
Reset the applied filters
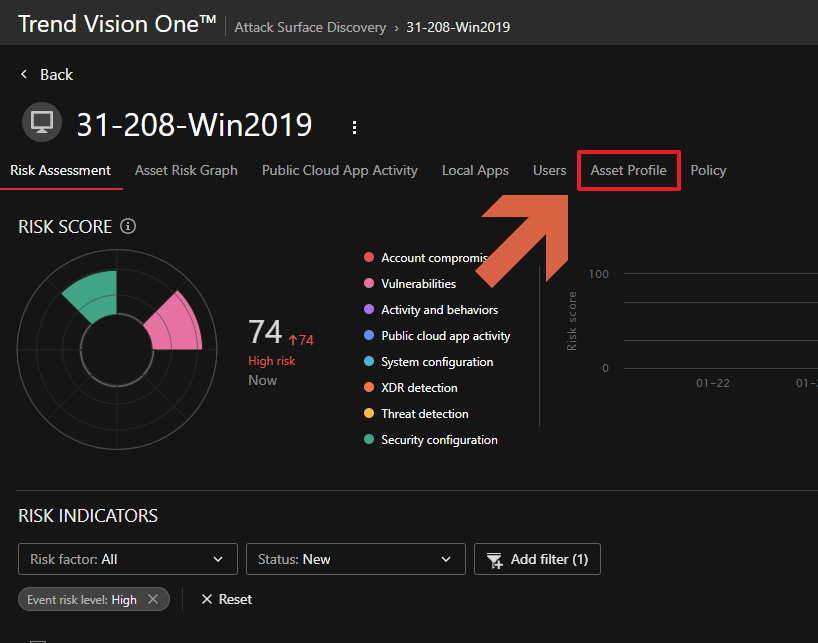point(226,599)
